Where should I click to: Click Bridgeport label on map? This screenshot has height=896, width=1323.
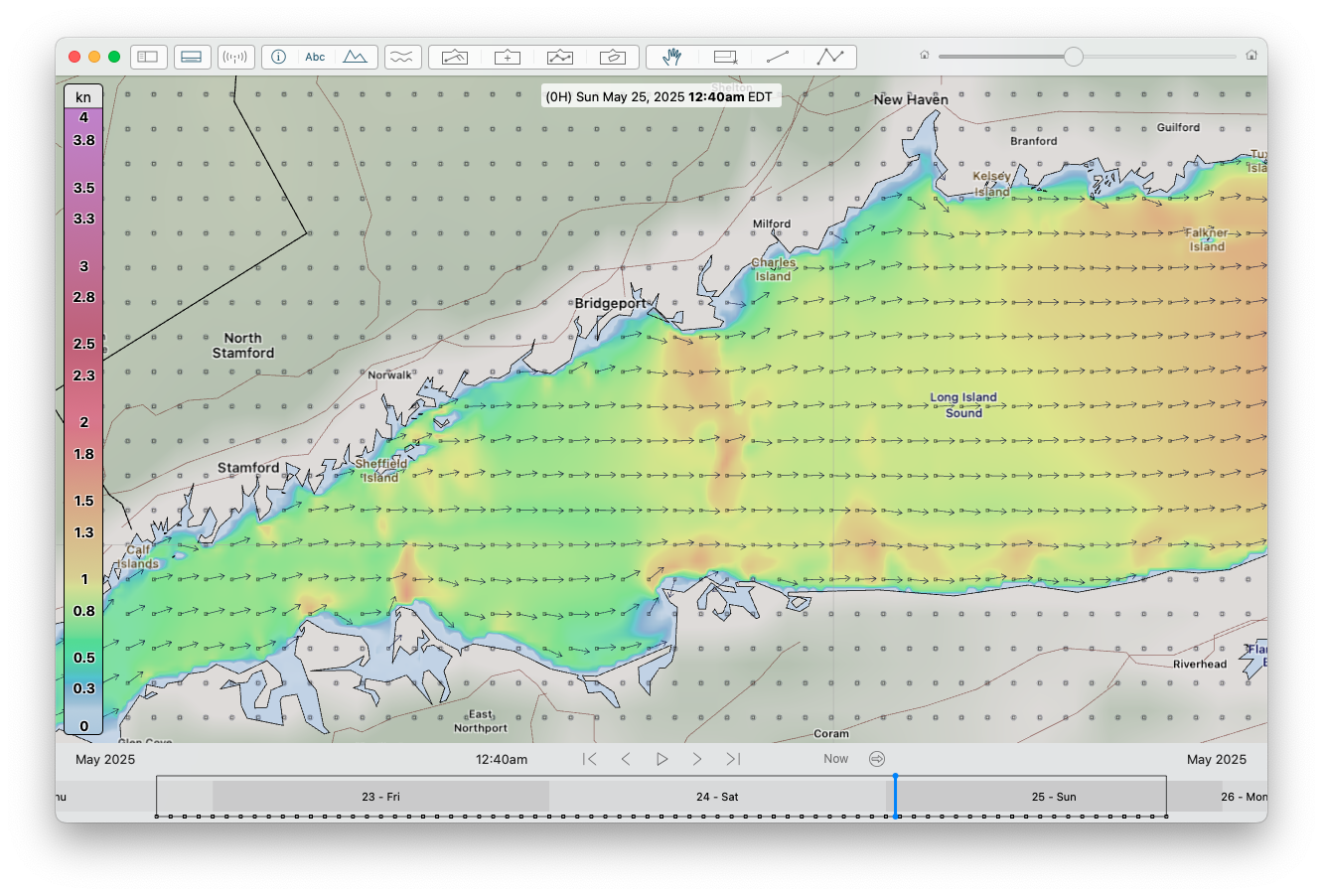tap(610, 304)
